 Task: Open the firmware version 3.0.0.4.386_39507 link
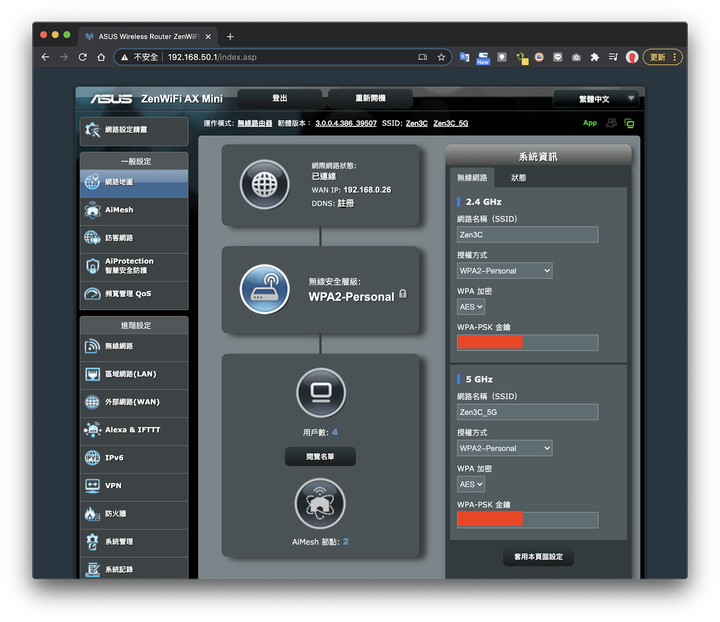point(346,123)
